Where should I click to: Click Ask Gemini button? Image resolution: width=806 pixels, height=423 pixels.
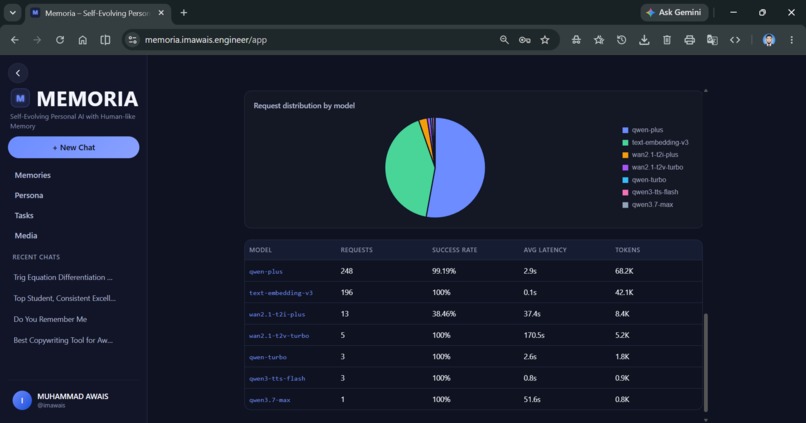click(x=674, y=12)
